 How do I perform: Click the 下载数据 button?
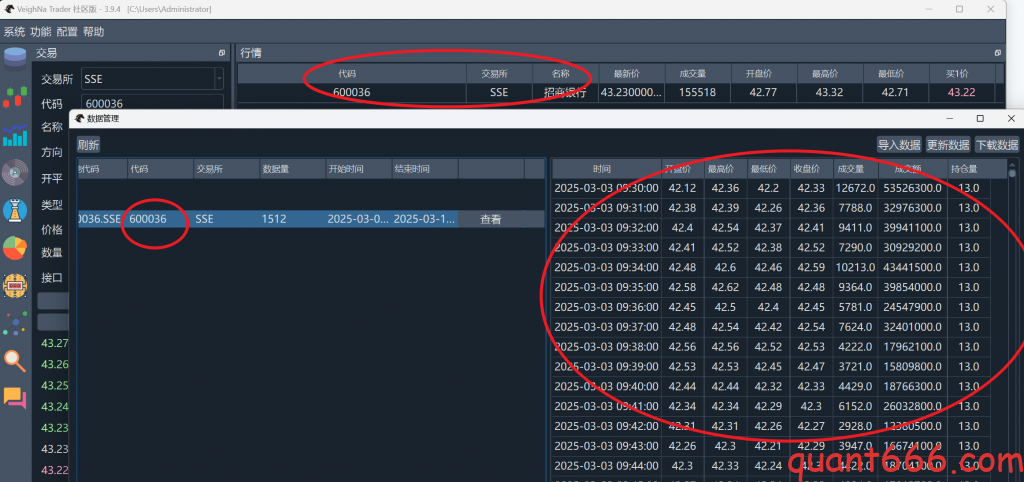[x=997, y=145]
